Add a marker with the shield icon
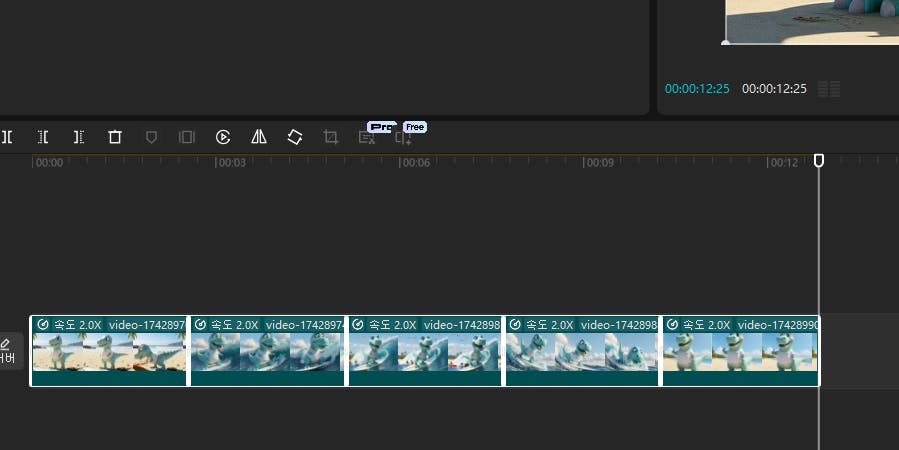This screenshot has height=450, width=899. tap(151, 137)
